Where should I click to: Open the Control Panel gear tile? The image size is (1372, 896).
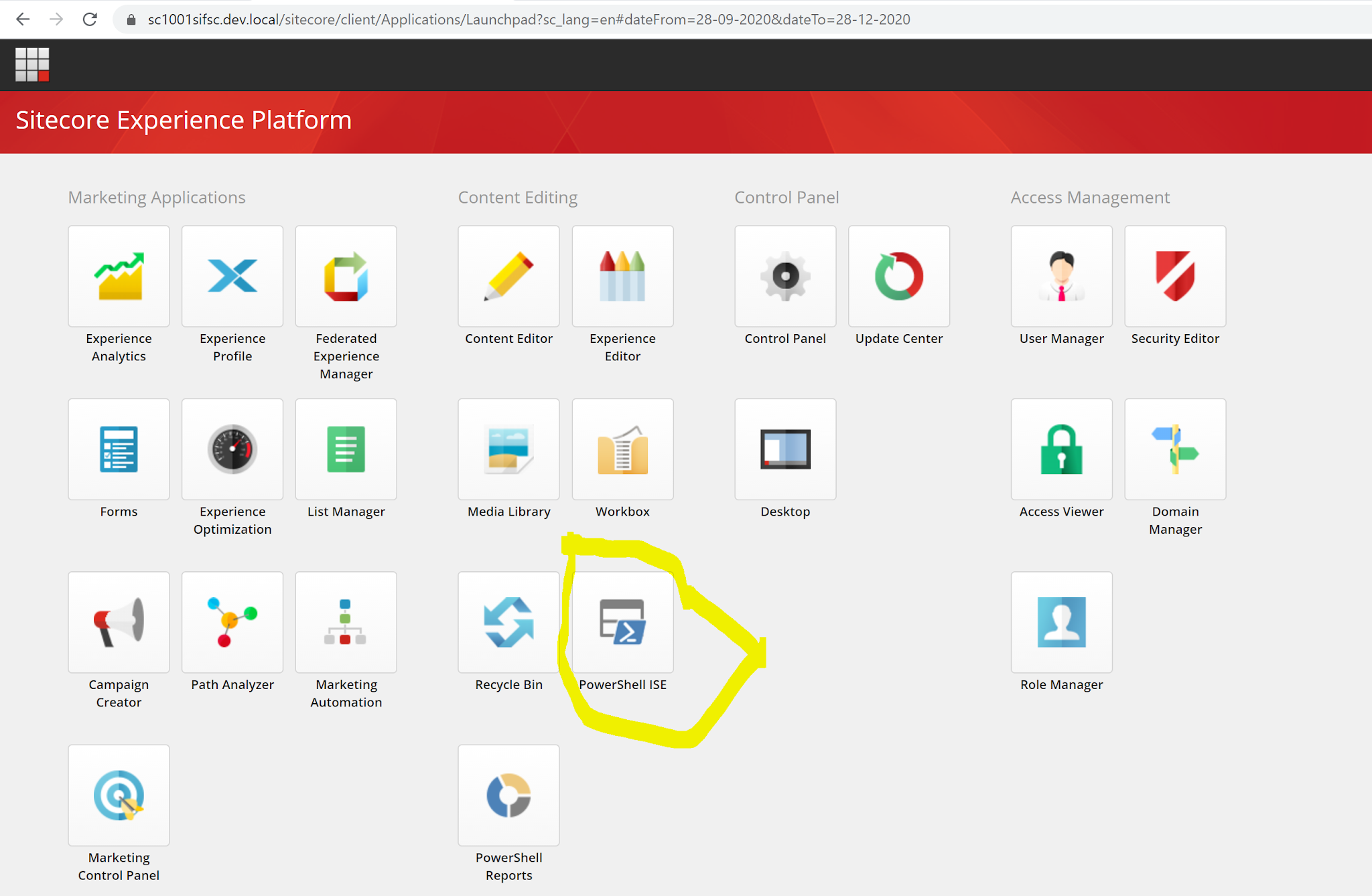(x=785, y=276)
